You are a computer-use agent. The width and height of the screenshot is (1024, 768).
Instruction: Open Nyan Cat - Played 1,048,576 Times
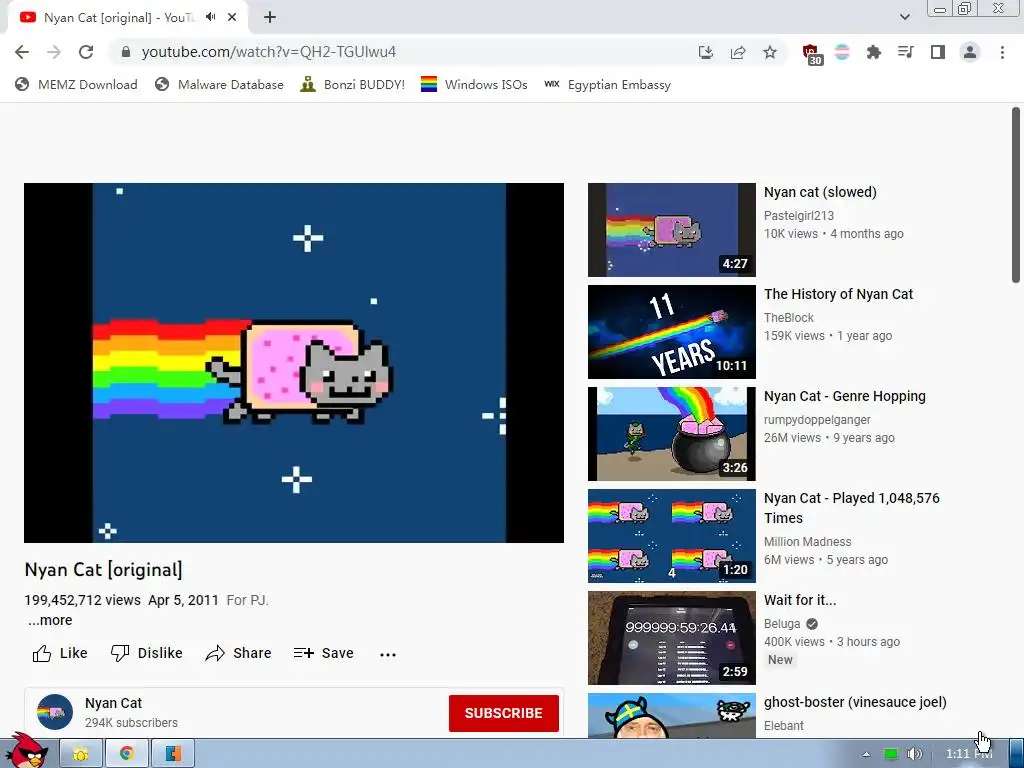[x=852, y=508]
